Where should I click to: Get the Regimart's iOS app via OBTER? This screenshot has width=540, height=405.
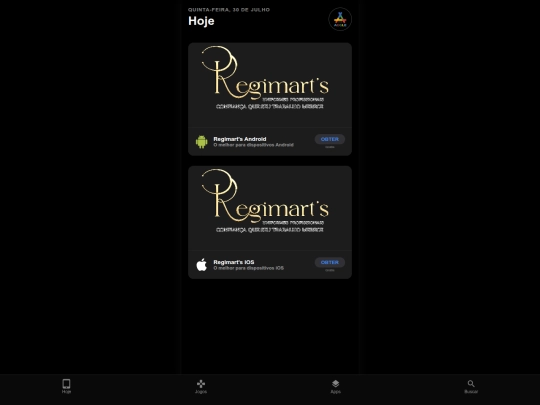[330, 262]
